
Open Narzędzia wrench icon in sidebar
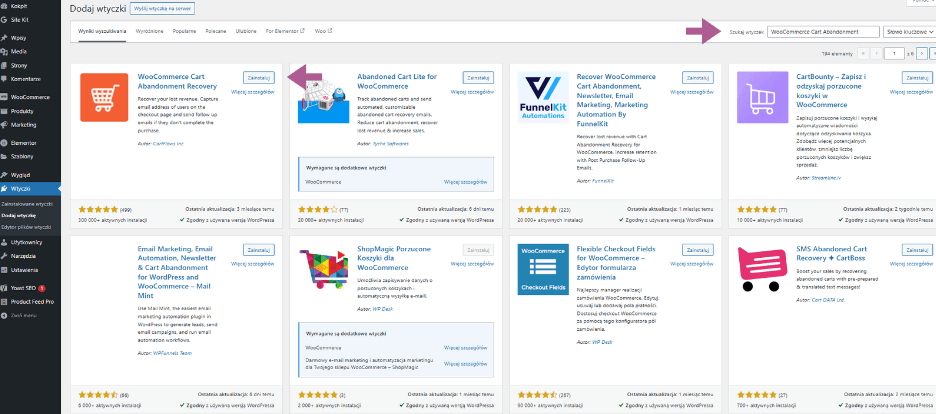tap(4, 255)
